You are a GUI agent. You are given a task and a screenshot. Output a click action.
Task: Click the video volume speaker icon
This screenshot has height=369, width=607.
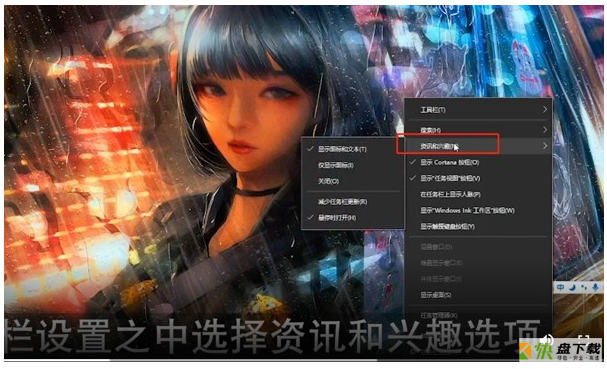(547, 340)
